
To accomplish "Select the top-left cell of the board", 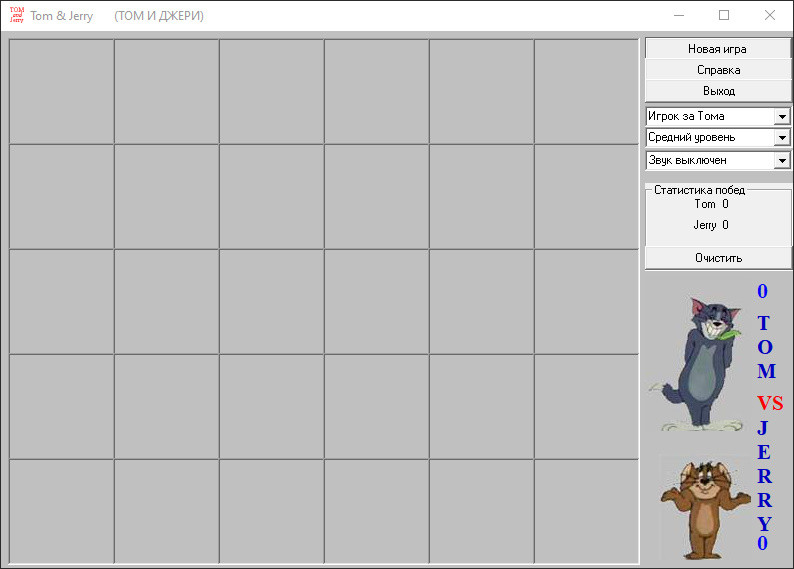I will pyautogui.click(x=61, y=92).
